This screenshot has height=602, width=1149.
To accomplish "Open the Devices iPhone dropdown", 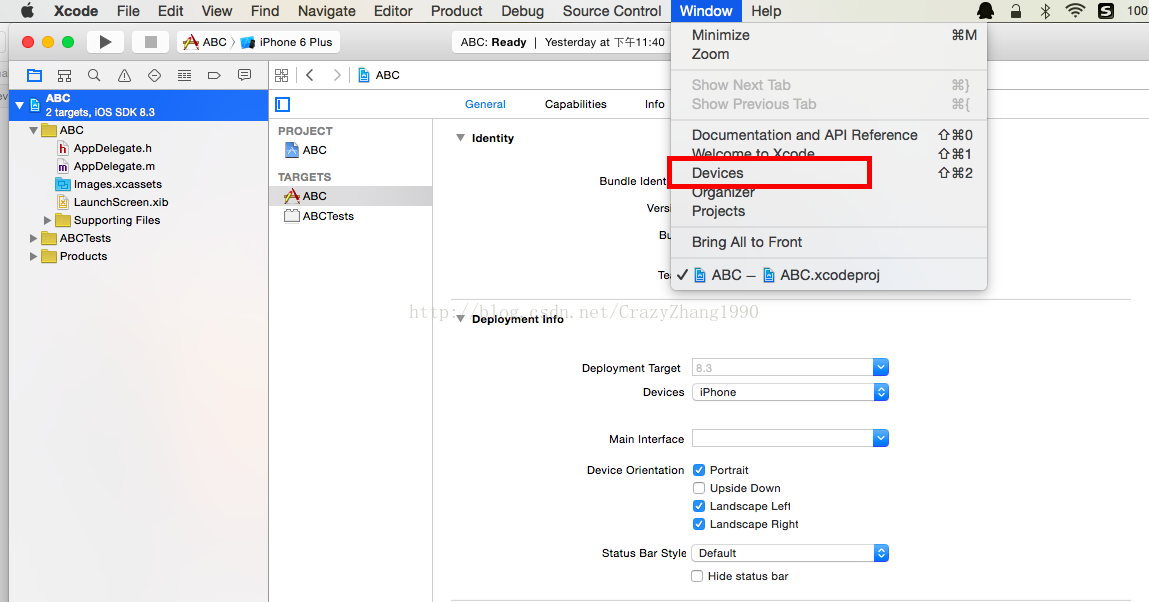I will click(790, 392).
